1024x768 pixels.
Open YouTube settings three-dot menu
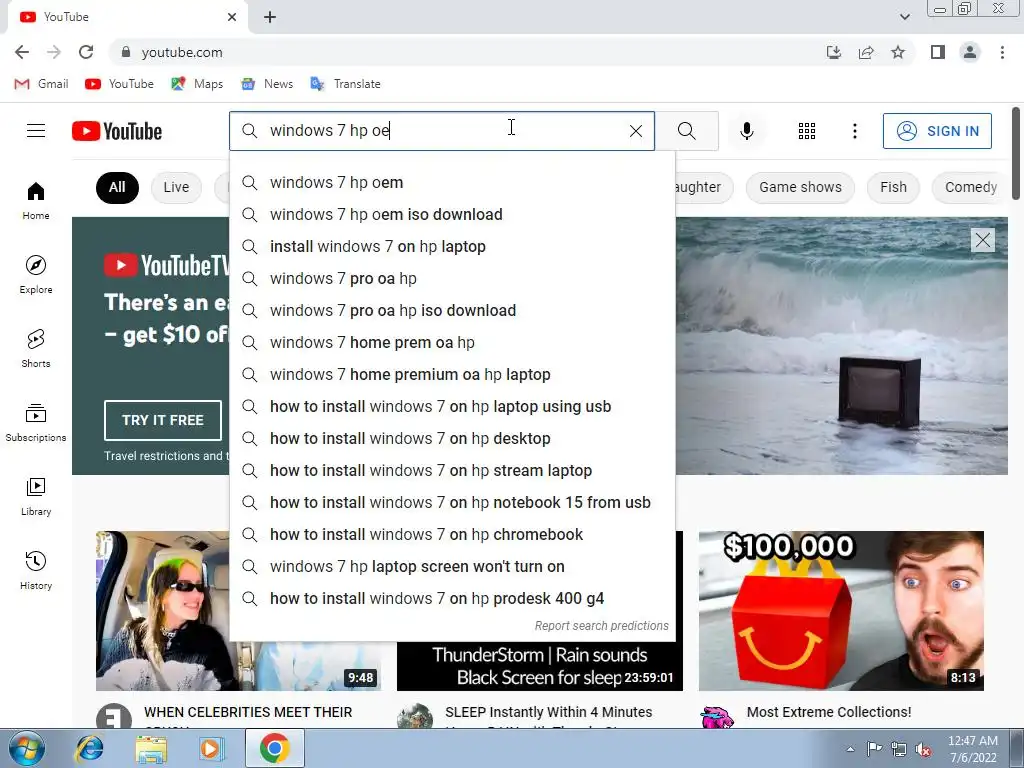854,131
